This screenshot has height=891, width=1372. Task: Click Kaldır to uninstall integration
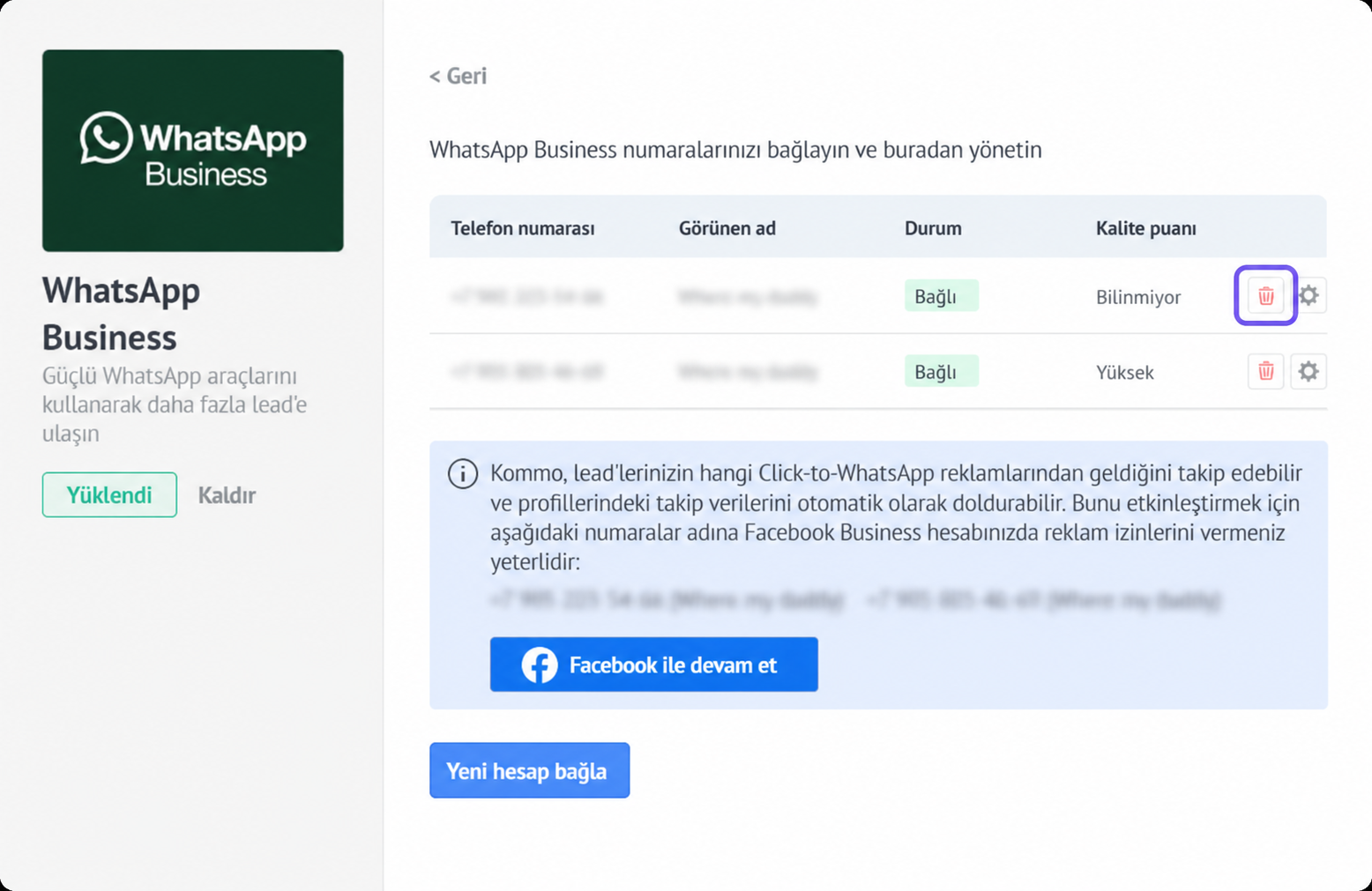point(227,495)
